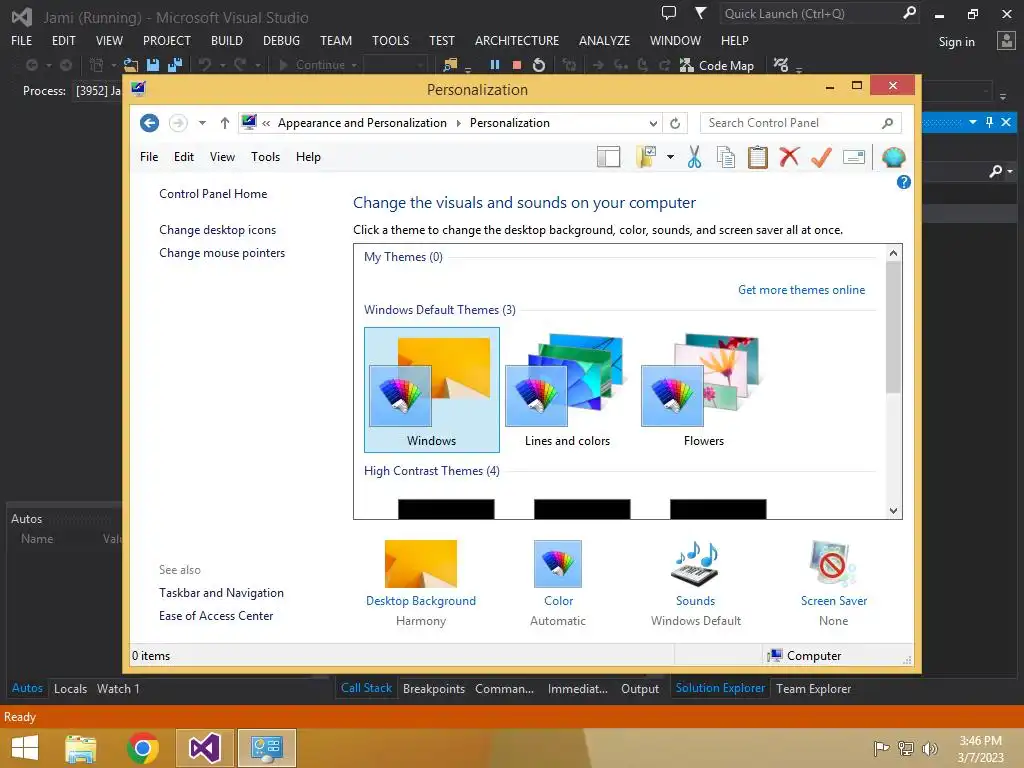
Task: Refresh the Personalization address bar
Action: point(675,123)
